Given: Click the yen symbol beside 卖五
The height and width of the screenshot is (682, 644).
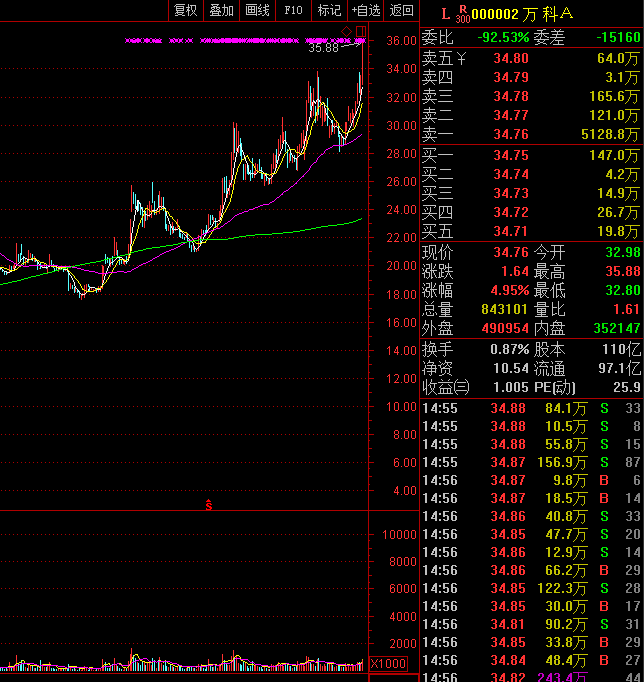Looking at the screenshot, I should click(459, 59).
